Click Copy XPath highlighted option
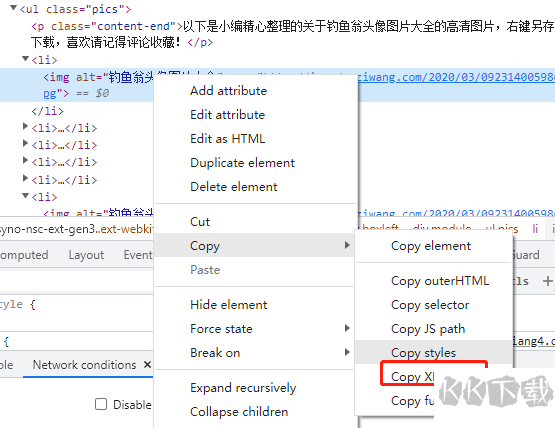This screenshot has height=428, width=555. (413, 376)
